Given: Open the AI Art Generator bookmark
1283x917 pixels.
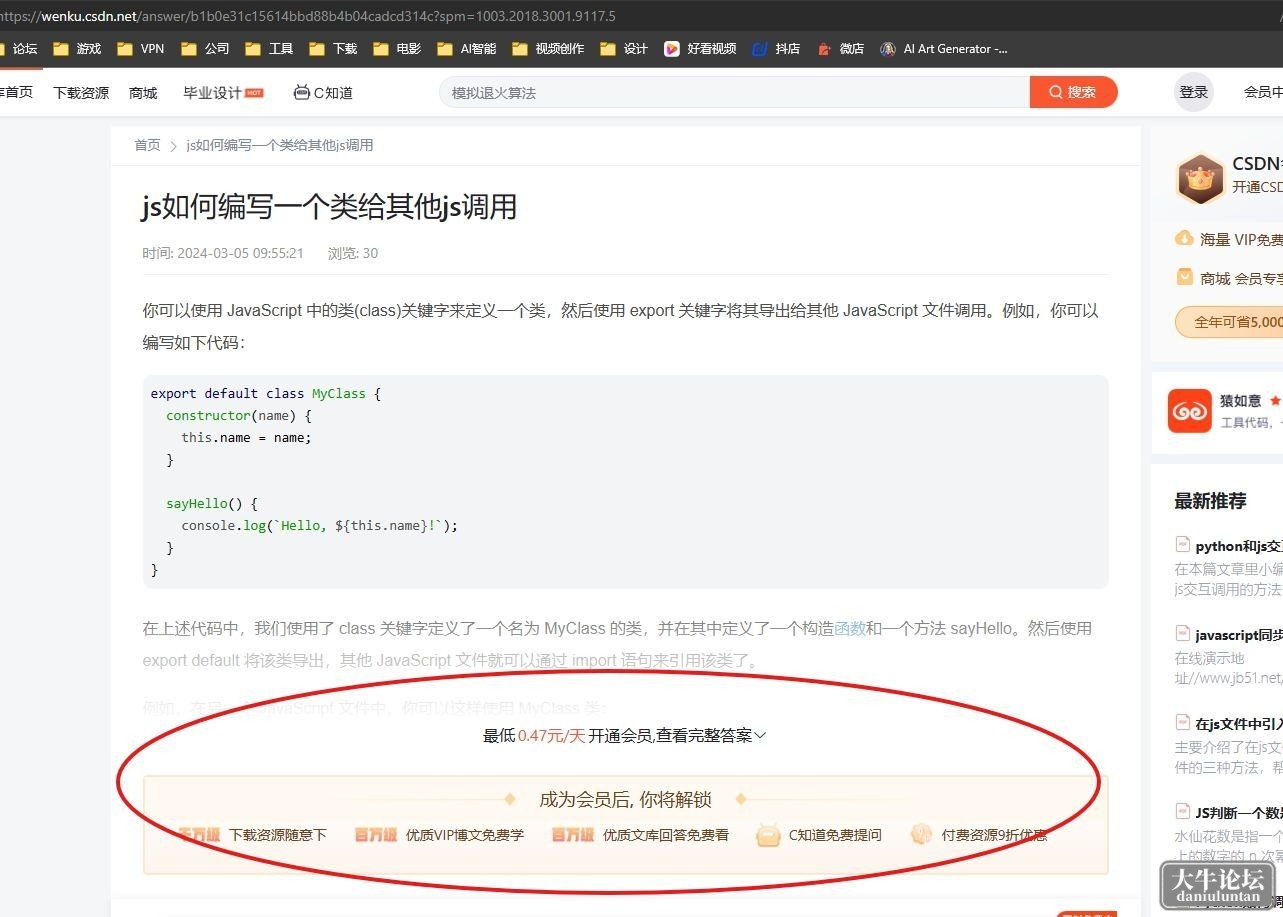Looking at the screenshot, I should (944, 48).
